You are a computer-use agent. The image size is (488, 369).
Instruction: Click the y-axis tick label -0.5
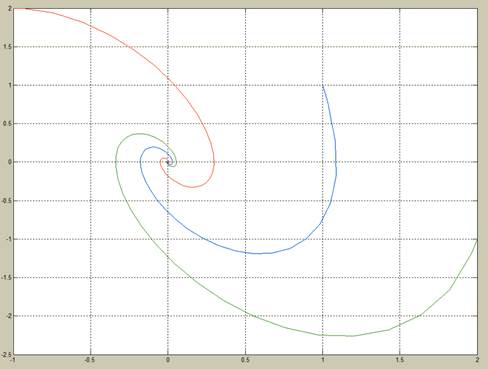click(6, 201)
